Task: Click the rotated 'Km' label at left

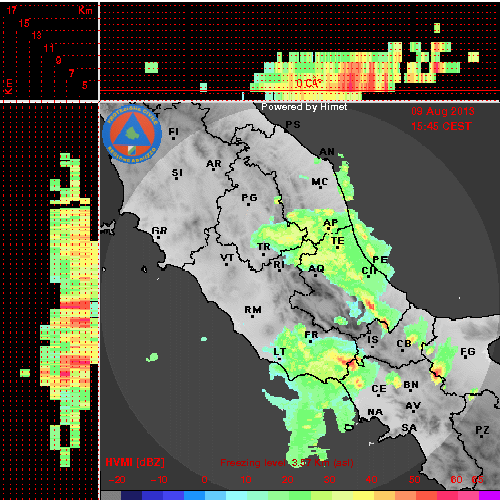Action: coord(8,87)
